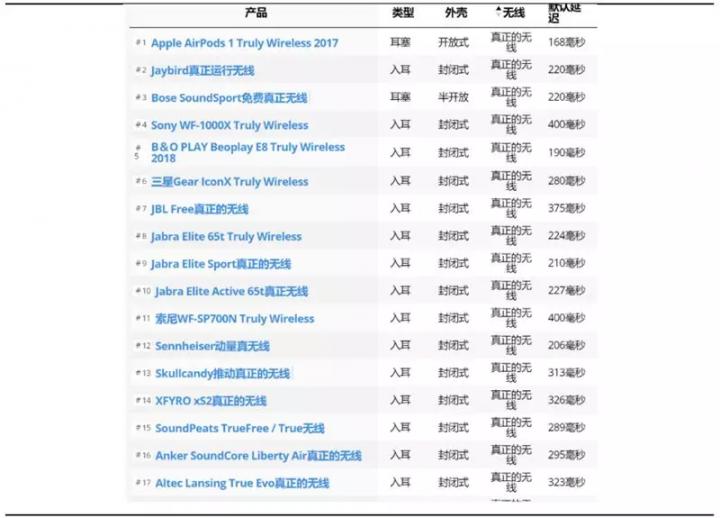The width and height of the screenshot is (720, 518).
Task: Select 半开放 in the Bose SoundSport row
Action: click(453, 97)
